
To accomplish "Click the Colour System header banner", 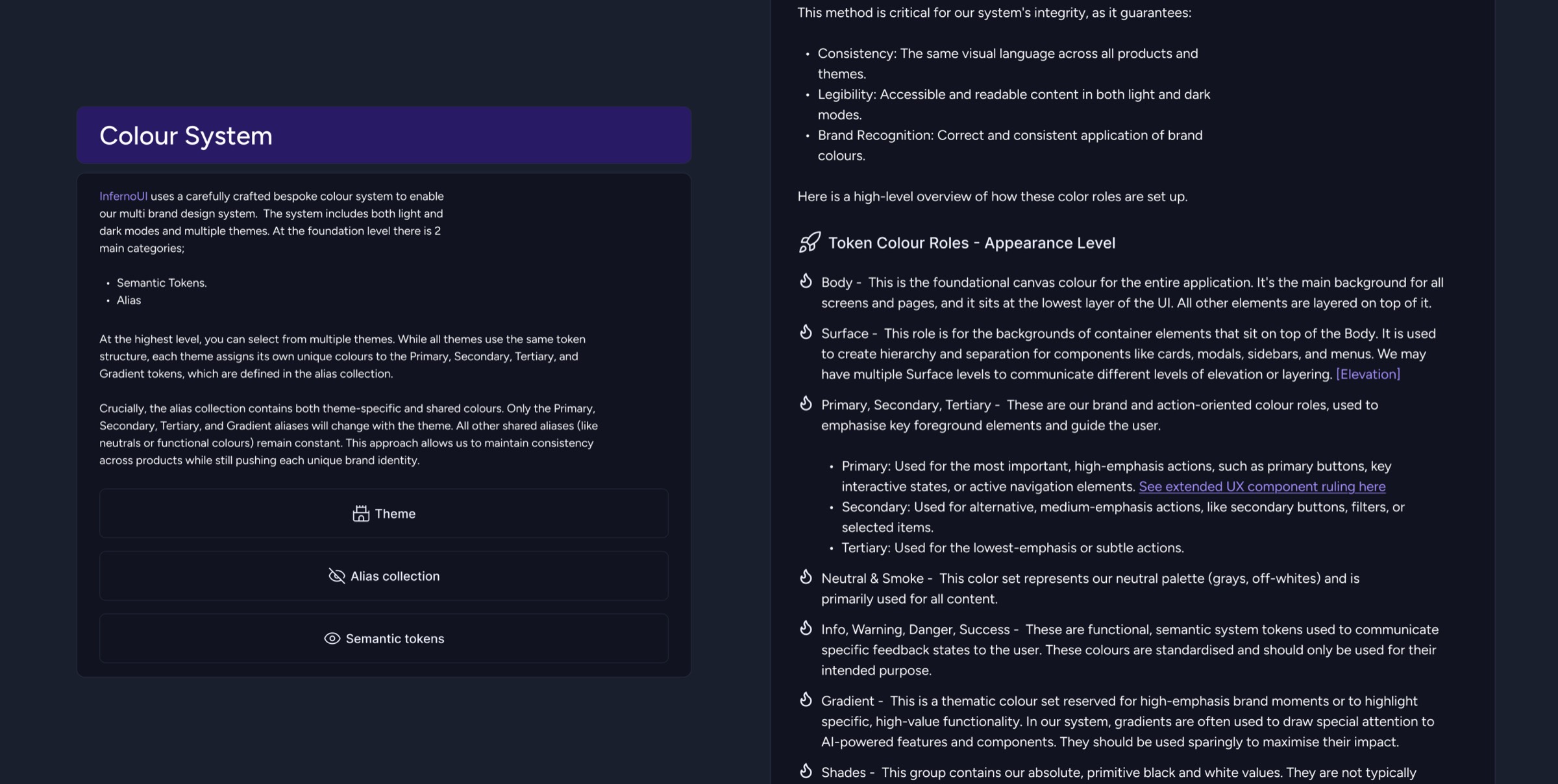I will tap(384, 135).
